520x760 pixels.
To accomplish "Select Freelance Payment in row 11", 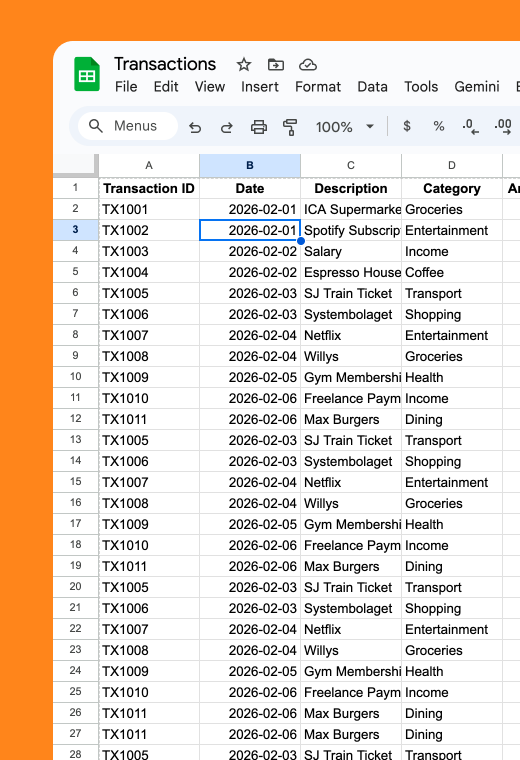I will (351, 398).
